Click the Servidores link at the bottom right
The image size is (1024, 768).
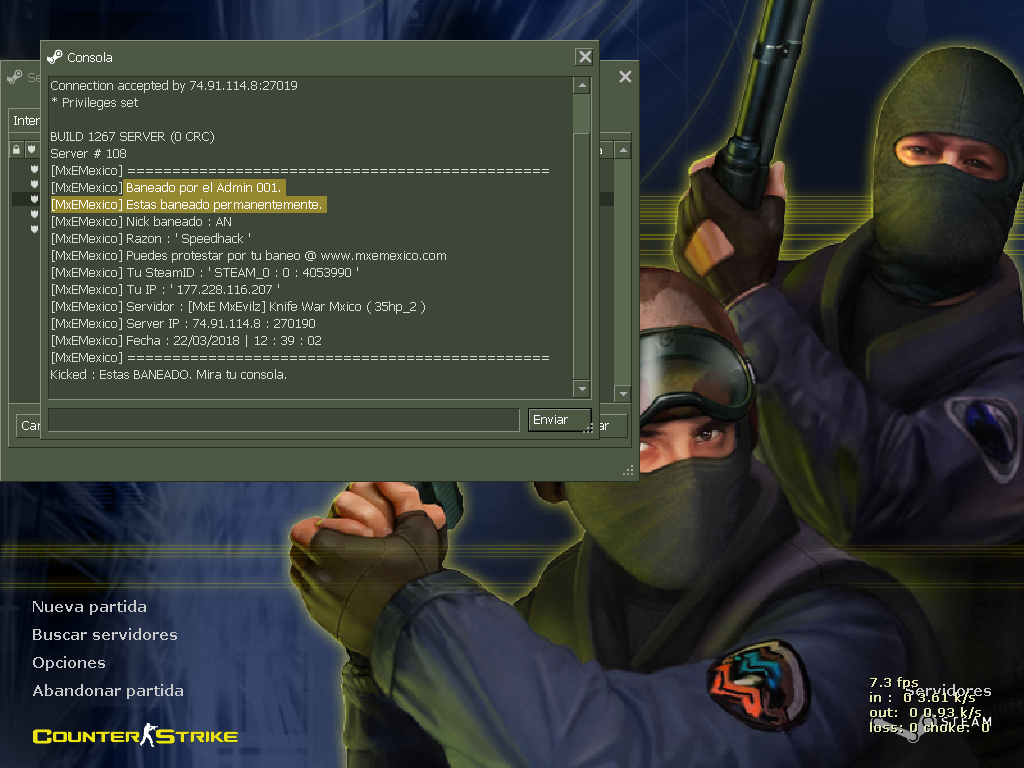[x=948, y=691]
